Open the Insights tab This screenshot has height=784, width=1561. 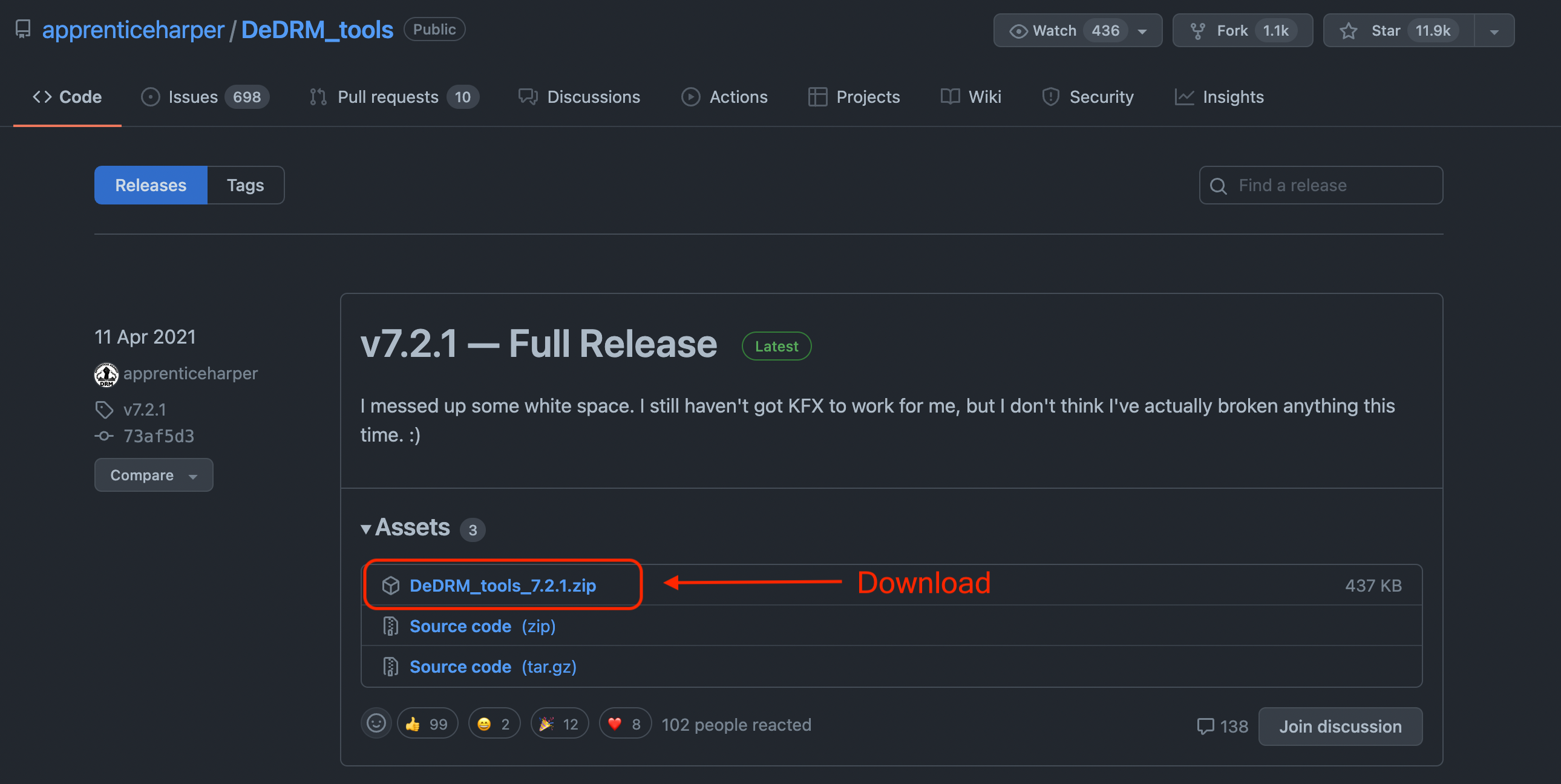click(1219, 97)
